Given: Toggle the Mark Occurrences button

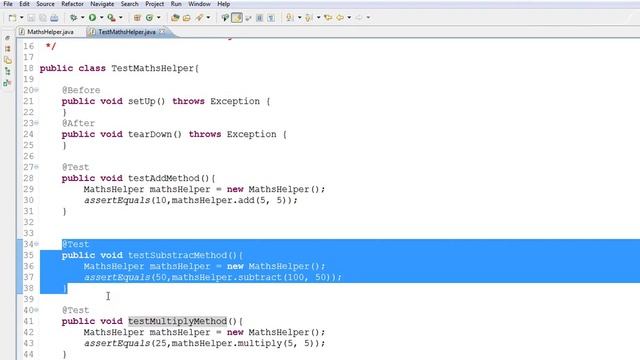Looking at the screenshot, I should click(237, 18).
